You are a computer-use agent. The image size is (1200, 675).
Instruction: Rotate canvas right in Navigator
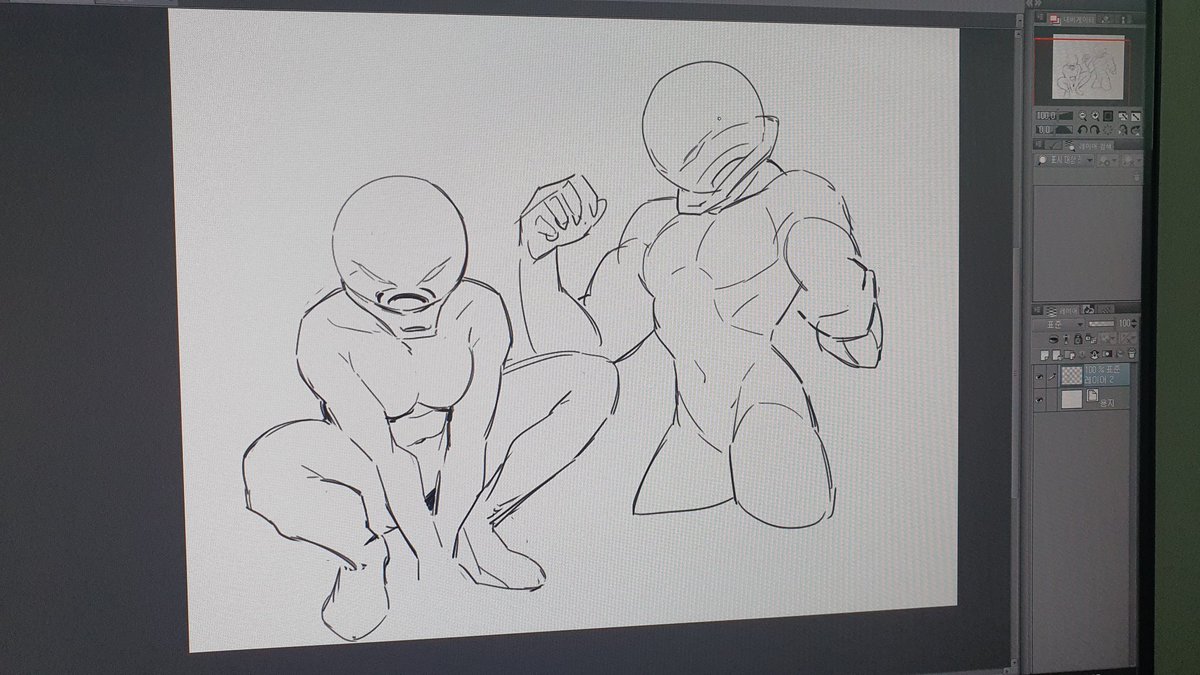point(1095,130)
